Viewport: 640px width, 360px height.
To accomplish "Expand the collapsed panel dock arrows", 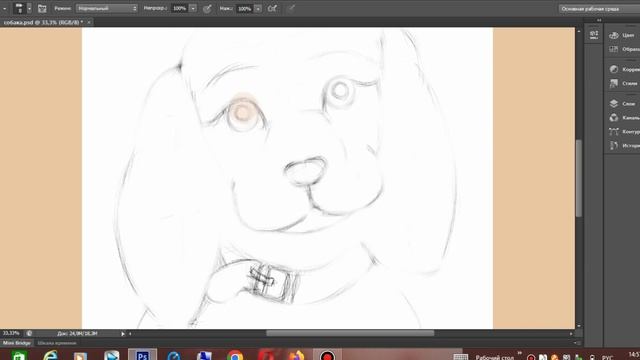I will [599, 20].
